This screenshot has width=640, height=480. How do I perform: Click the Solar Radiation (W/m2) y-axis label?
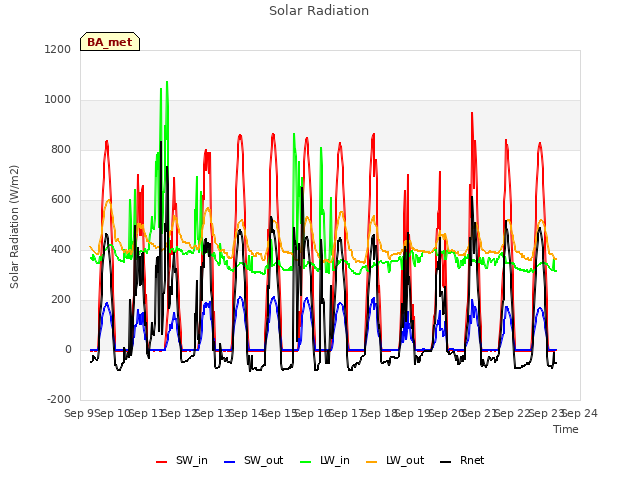pos(14,227)
